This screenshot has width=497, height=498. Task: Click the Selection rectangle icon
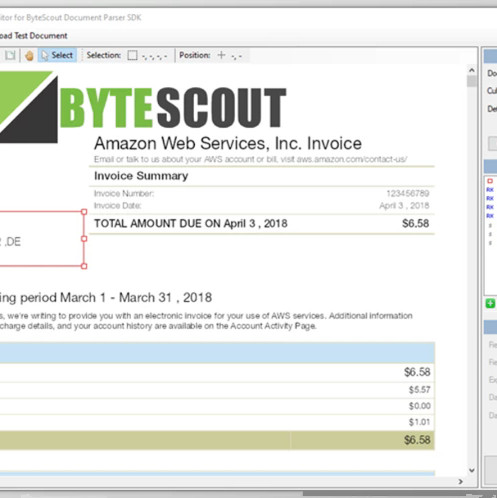coord(132,55)
